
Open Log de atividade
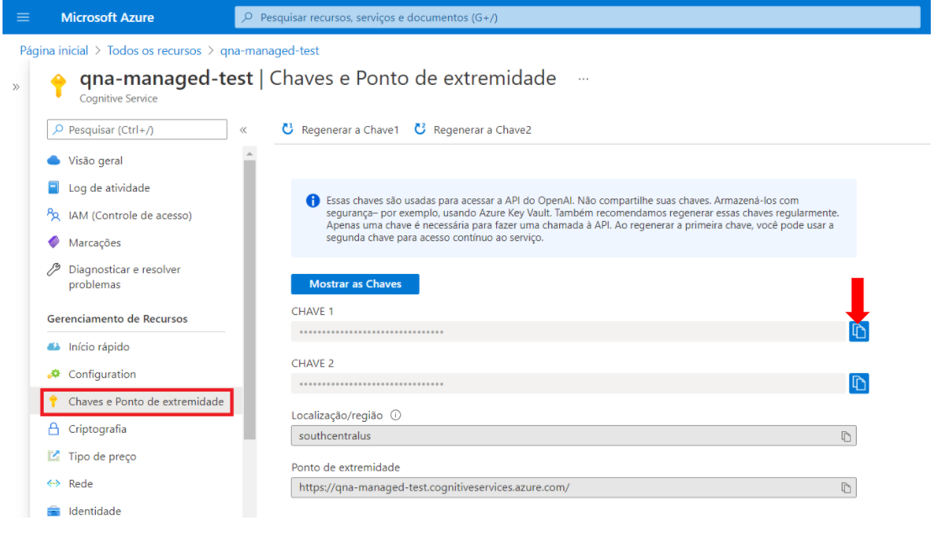pyautogui.click(x=109, y=188)
